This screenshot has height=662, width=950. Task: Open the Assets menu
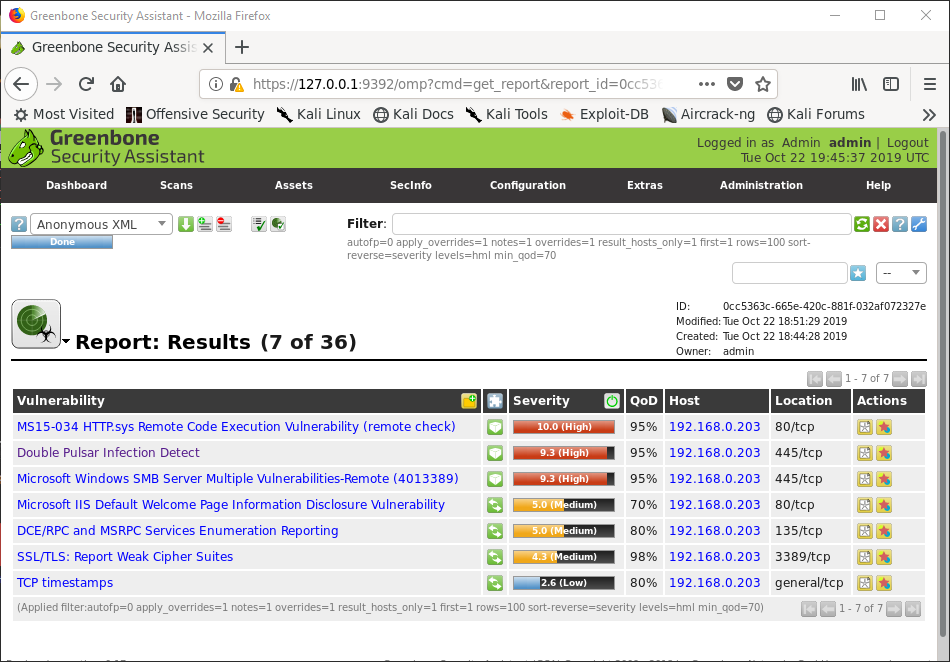(294, 185)
